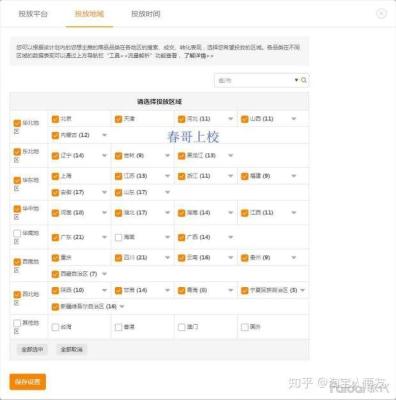Toggle the 辽宁 (14) checkbox
This screenshot has height=400, width=396.
tap(55, 156)
